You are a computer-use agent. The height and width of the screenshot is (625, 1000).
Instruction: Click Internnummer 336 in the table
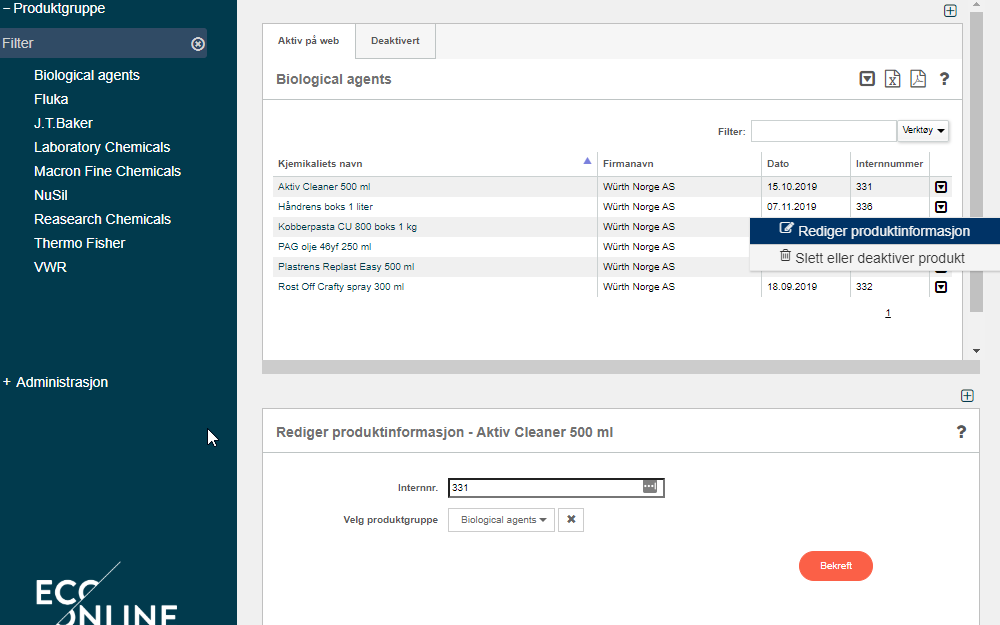coord(864,207)
